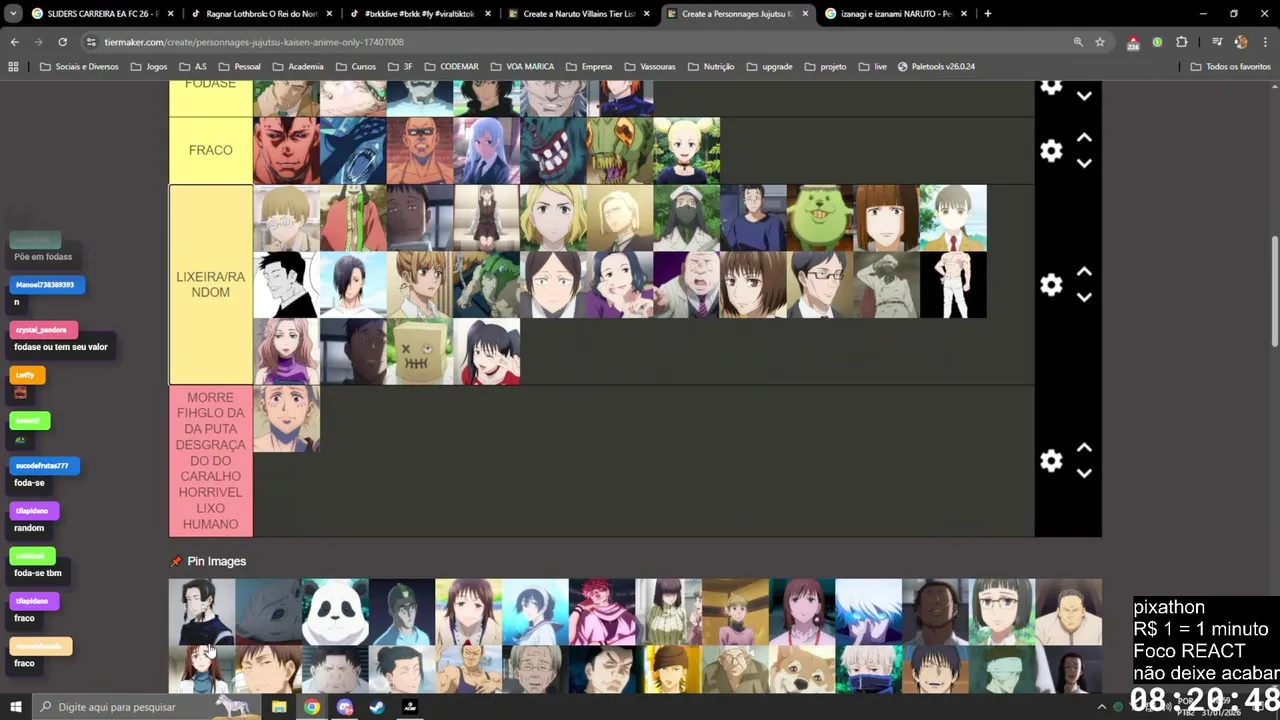
Task: Open settings gear for the pink MORRE tier
Action: coord(1051,461)
